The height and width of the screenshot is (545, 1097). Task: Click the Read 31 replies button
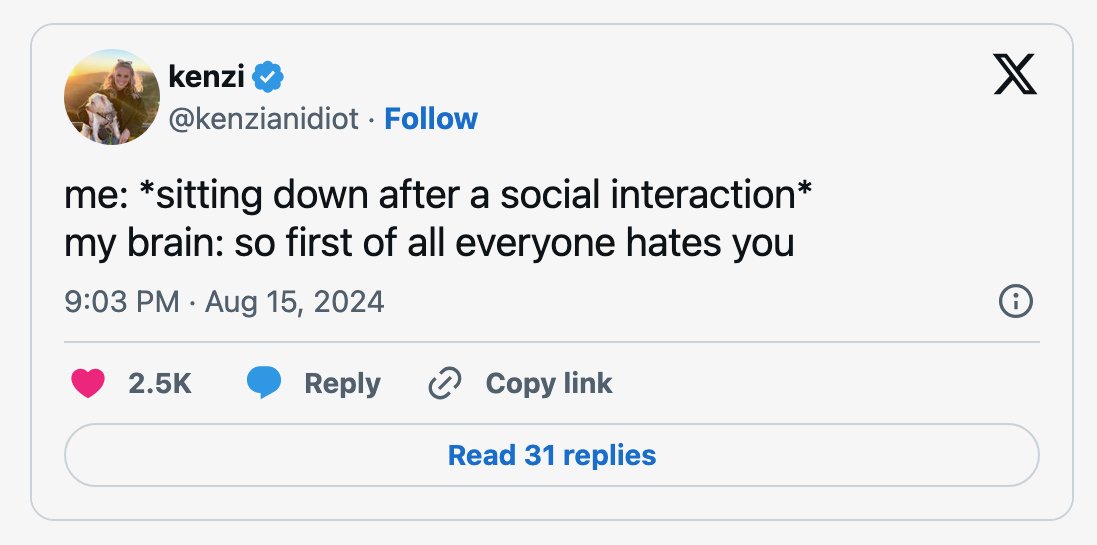pyautogui.click(x=551, y=455)
